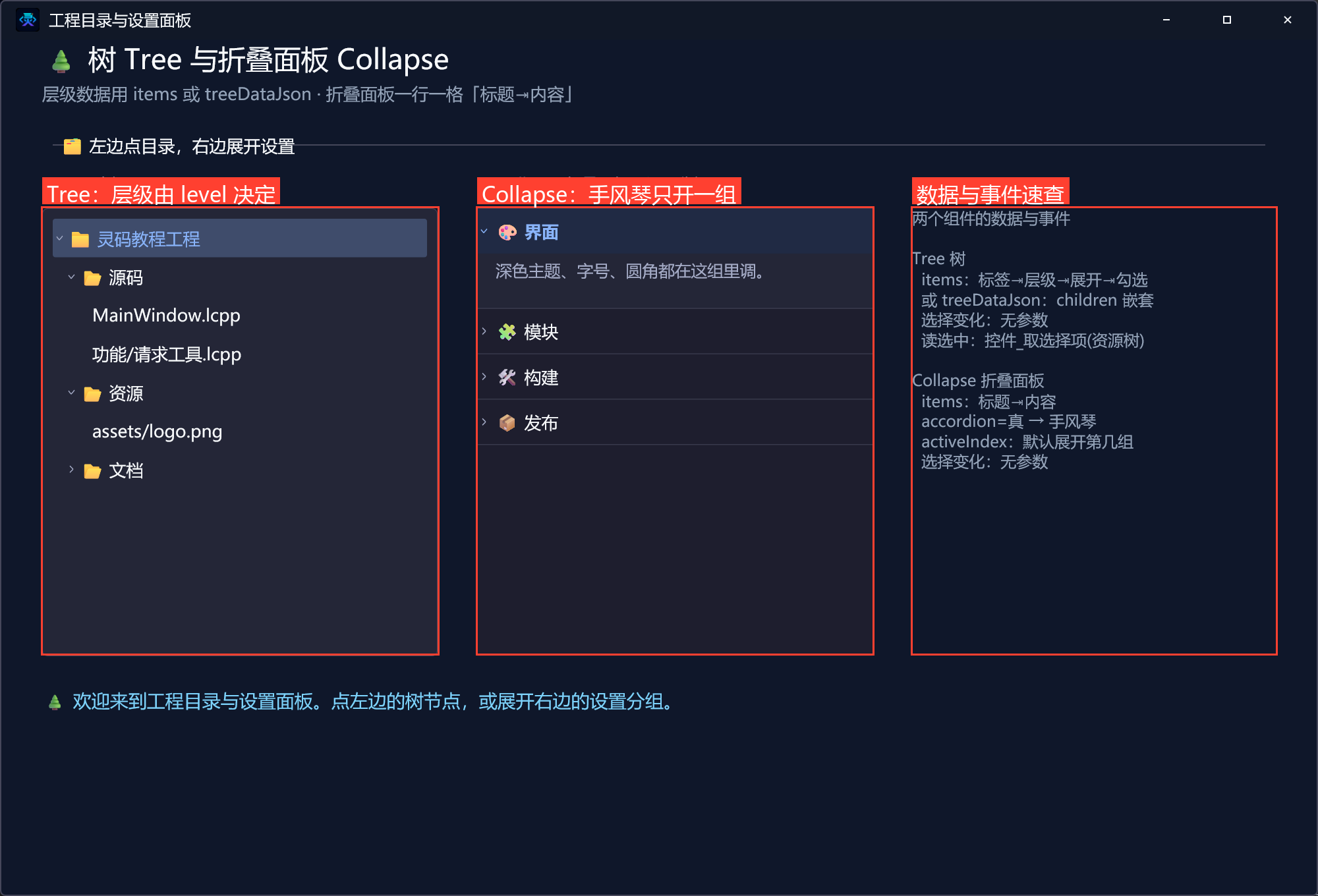
Task: Click the accordion=真 → 手风琴 line
Action: coord(1008,422)
